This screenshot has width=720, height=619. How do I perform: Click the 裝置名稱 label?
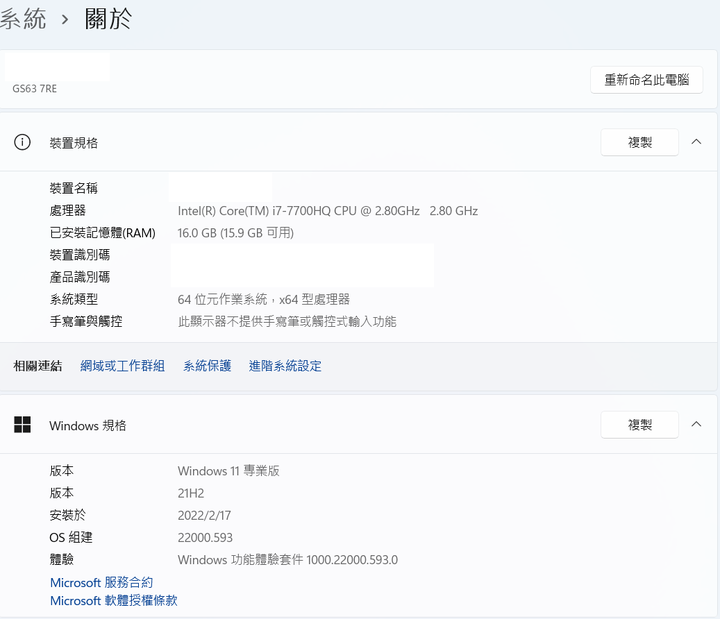pyautogui.click(x=73, y=188)
